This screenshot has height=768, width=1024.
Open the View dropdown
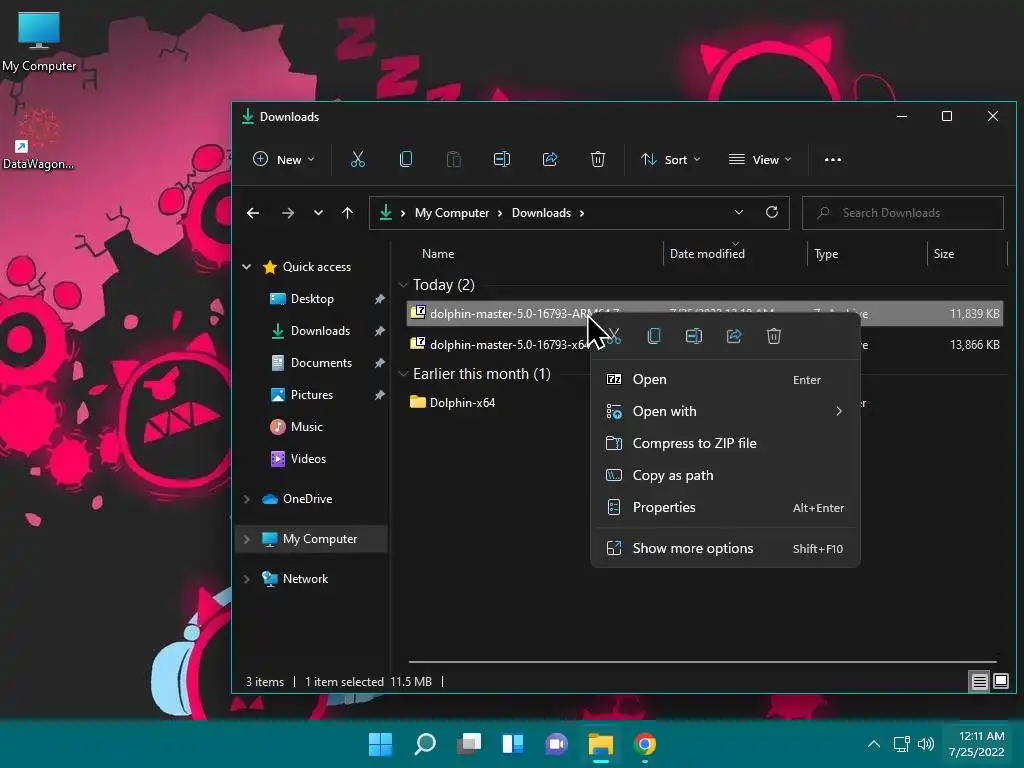click(760, 159)
